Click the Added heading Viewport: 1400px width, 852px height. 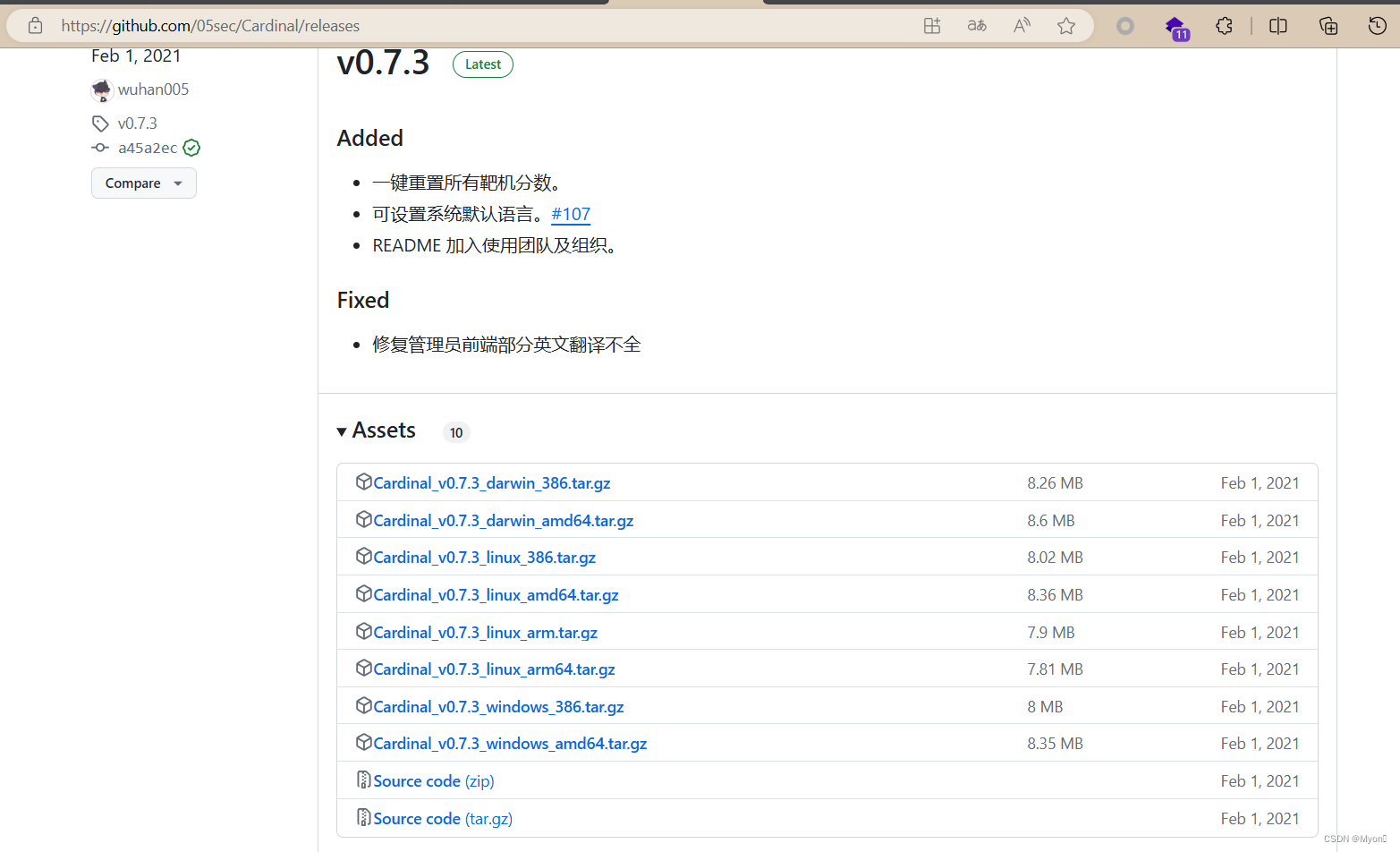coord(369,138)
